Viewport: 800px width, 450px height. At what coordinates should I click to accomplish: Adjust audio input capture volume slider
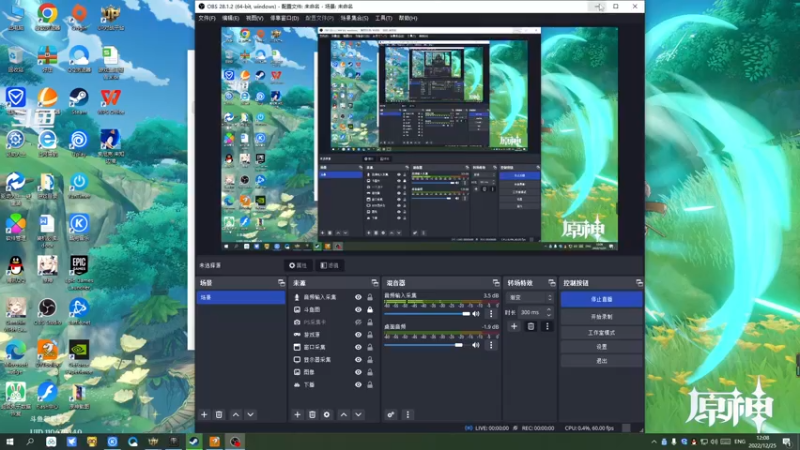tap(428, 314)
